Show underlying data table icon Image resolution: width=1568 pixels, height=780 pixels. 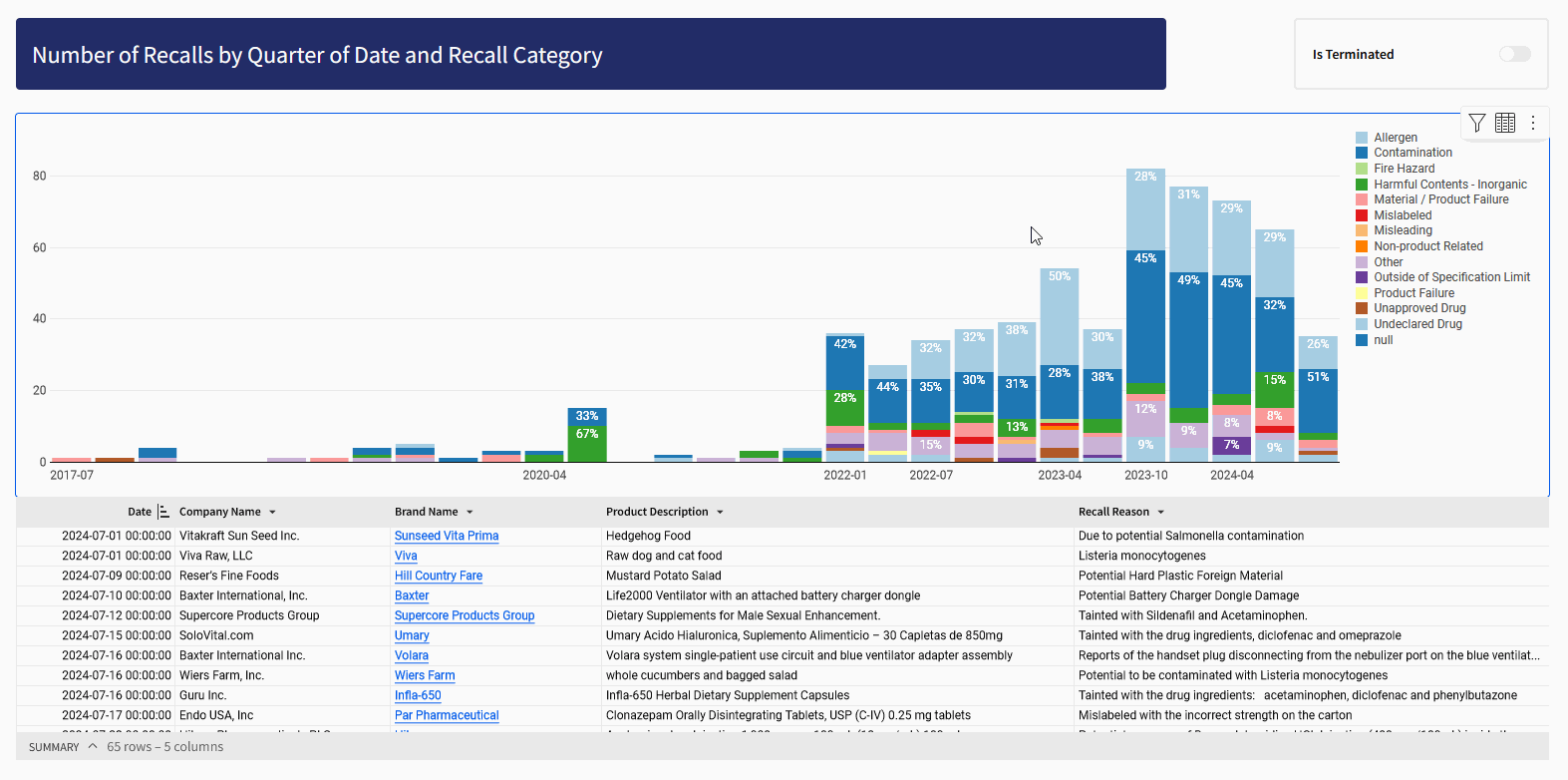pos(1505,123)
